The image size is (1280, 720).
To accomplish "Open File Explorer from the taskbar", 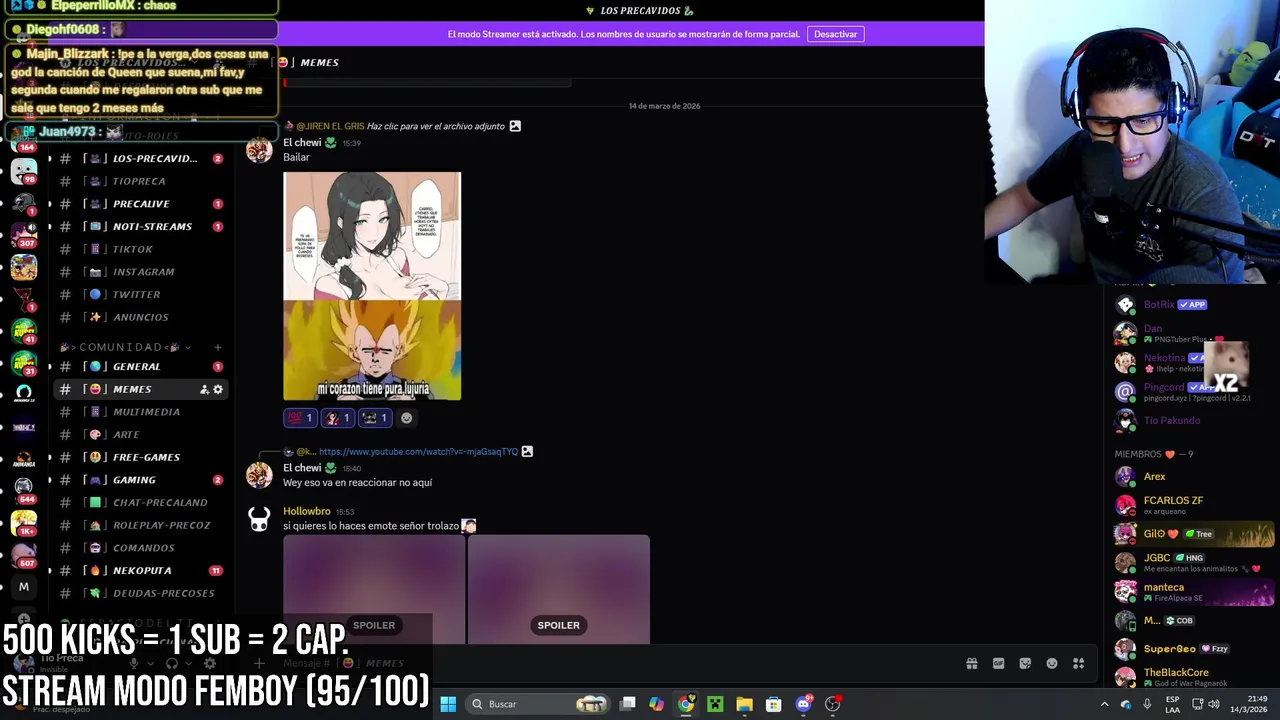I will click(x=744, y=704).
